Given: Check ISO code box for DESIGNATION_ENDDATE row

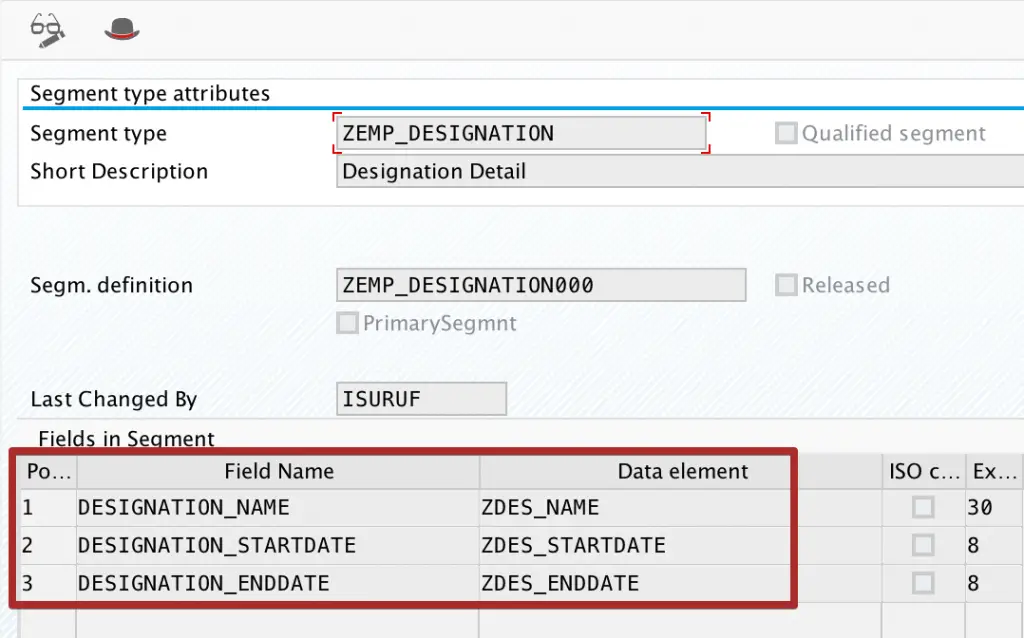Looking at the screenshot, I should 923,583.
